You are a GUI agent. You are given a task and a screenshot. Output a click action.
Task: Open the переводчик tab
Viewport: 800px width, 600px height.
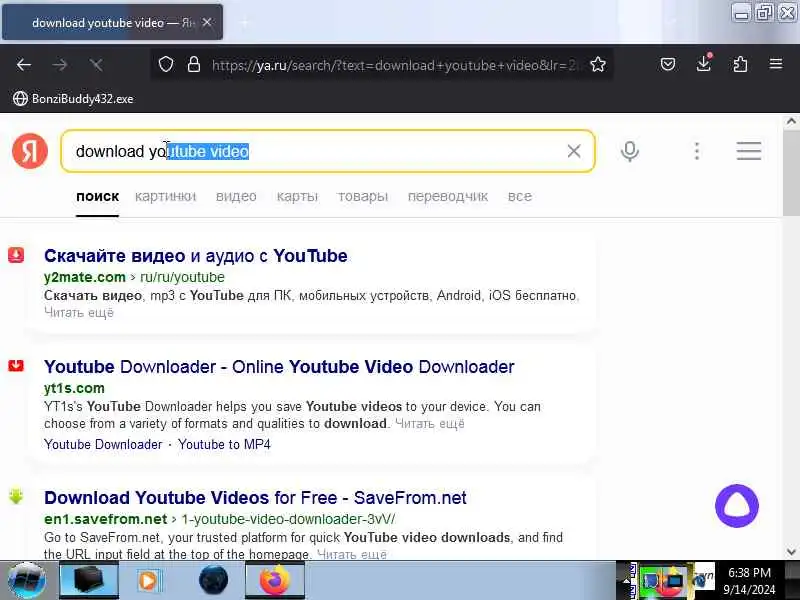447,196
